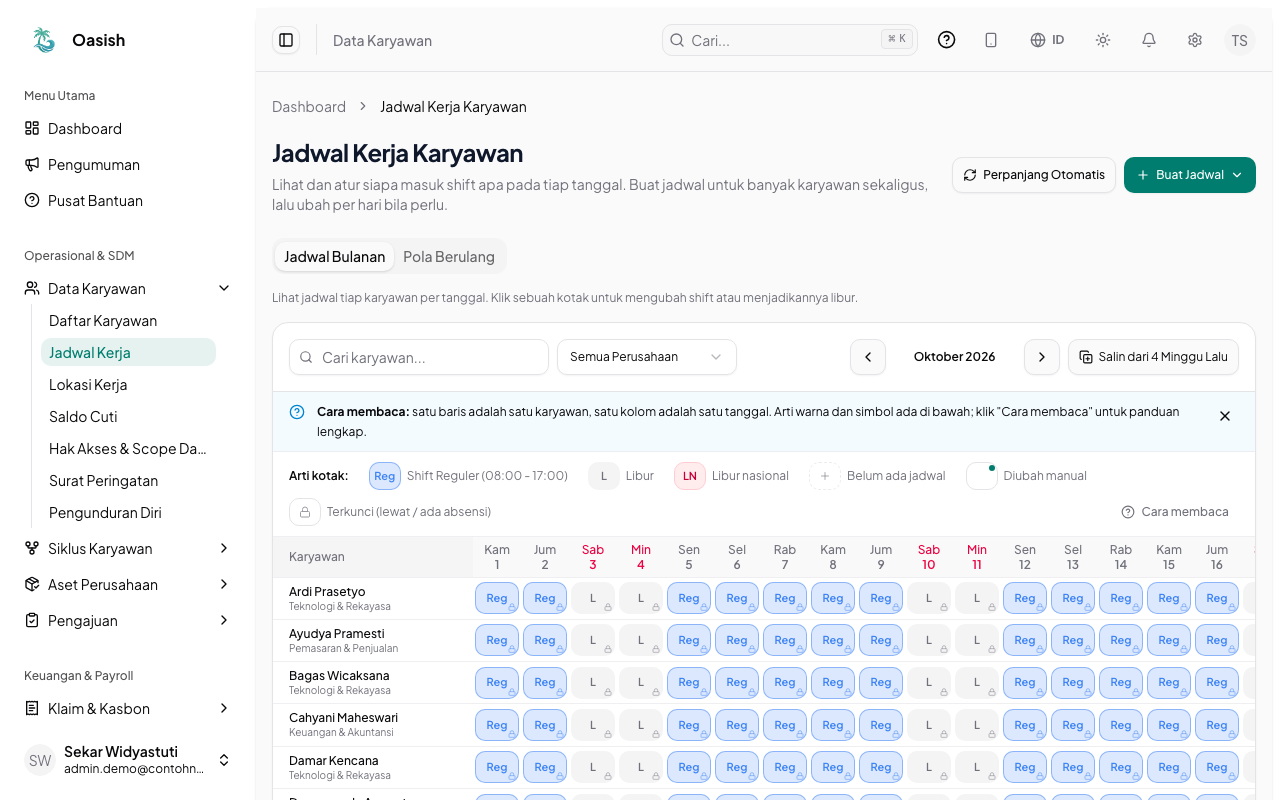The image size is (1280, 800).
Task: Expand Siklus Karyawan submenu
Action: [128, 549]
